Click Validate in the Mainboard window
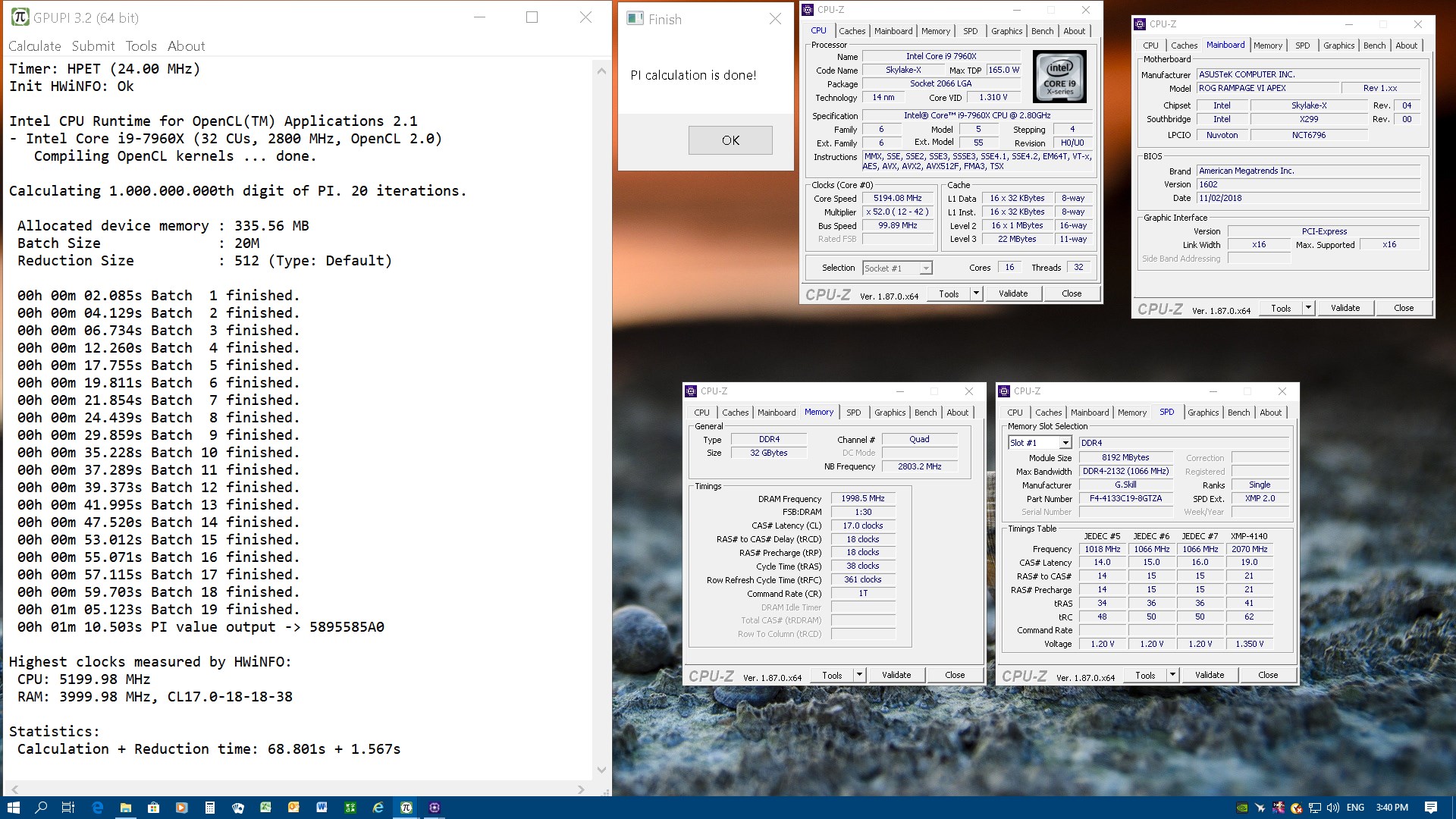Screen dimensions: 1456x819 [x=1345, y=308]
